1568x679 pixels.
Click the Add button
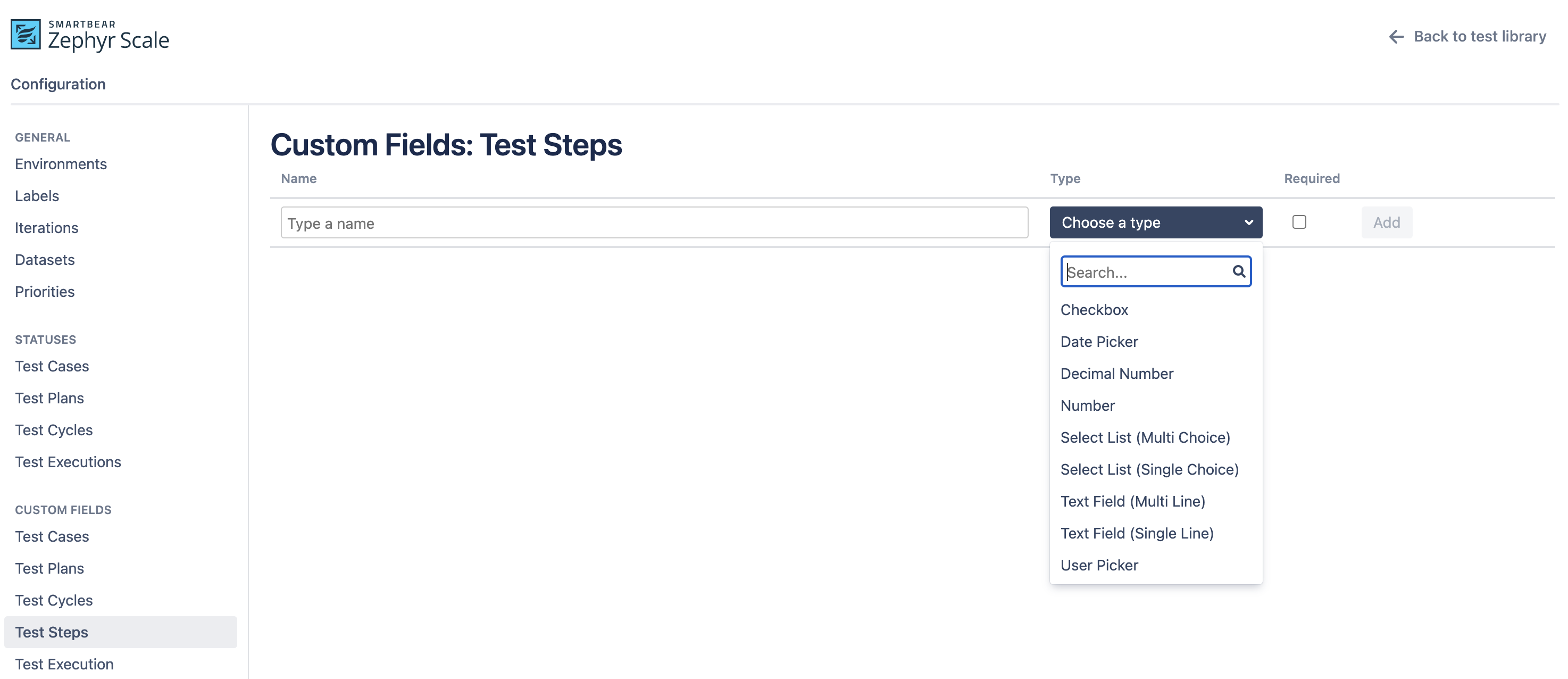pos(1386,222)
